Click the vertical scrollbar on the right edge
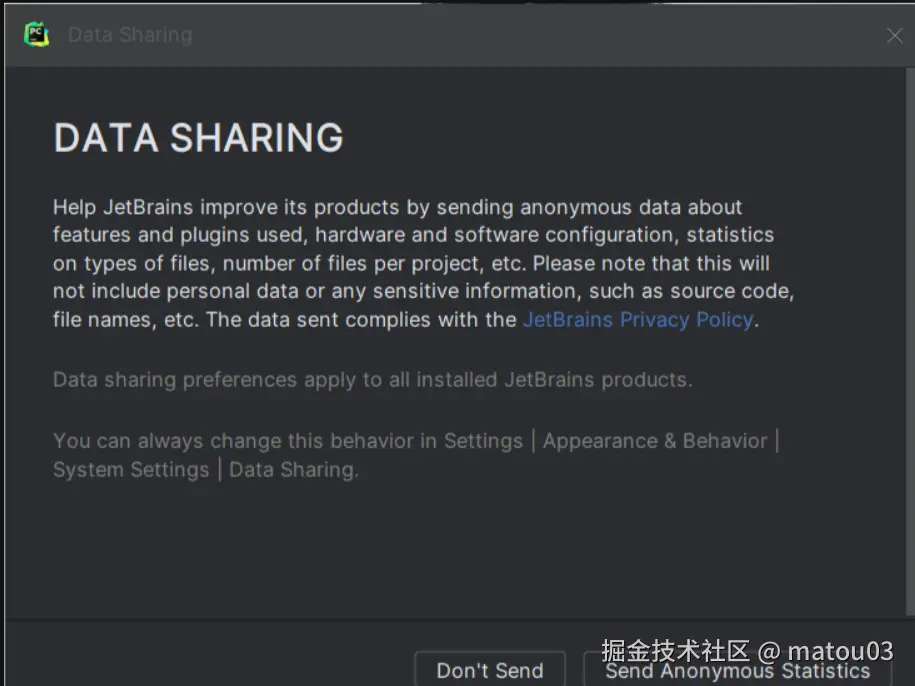Image resolution: width=915 pixels, height=686 pixels. [x=910, y=341]
